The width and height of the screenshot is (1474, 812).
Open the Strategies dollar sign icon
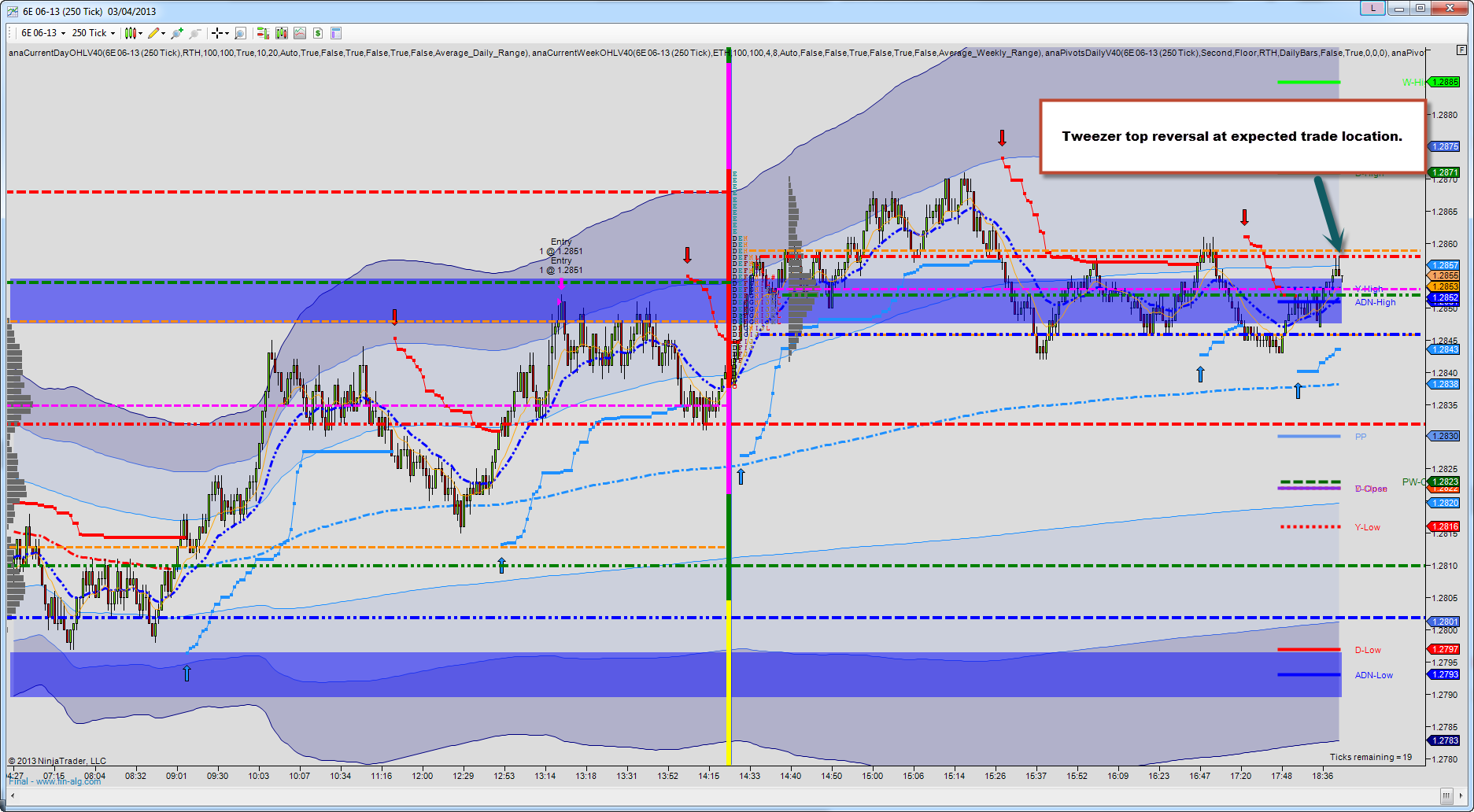point(318,33)
